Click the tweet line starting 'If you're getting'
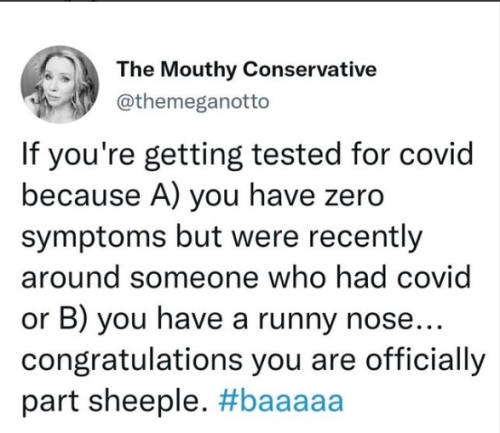Viewport: 500px width, 433px height. 247,157
